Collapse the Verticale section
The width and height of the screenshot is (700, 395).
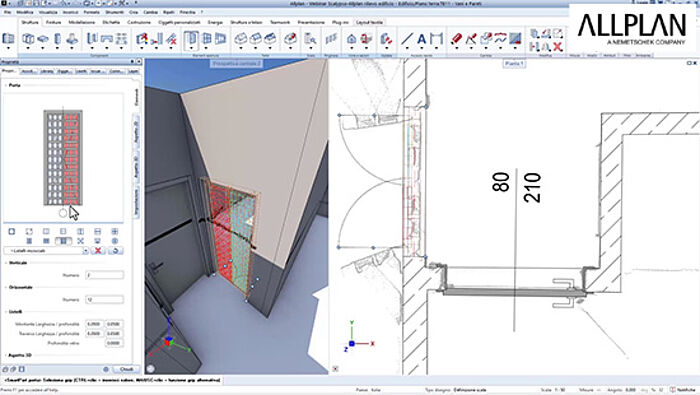click(6, 263)
